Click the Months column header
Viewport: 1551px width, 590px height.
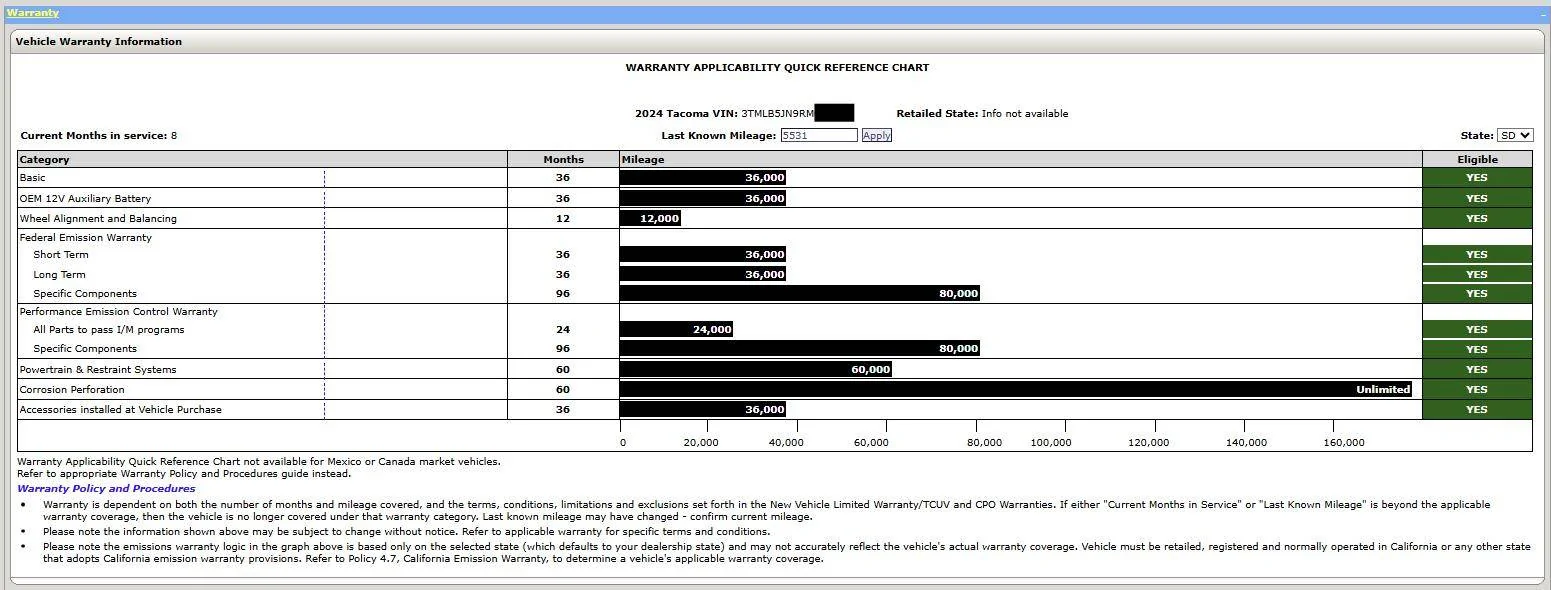[x=563, y=159]
